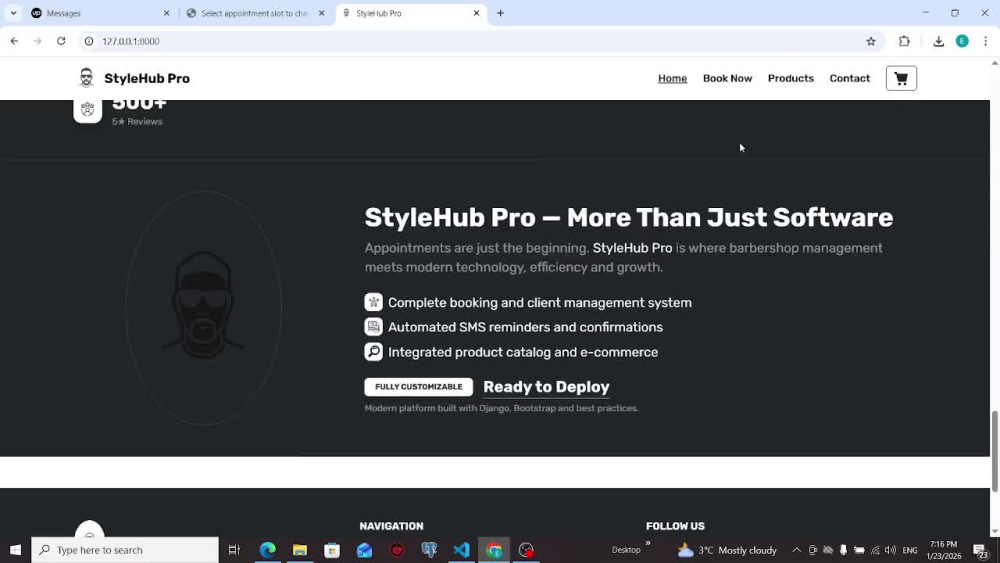Expand the Desktop toolbar chevron
The height and width of the screenshot is (563, 1000).
[x=647, y=544]
